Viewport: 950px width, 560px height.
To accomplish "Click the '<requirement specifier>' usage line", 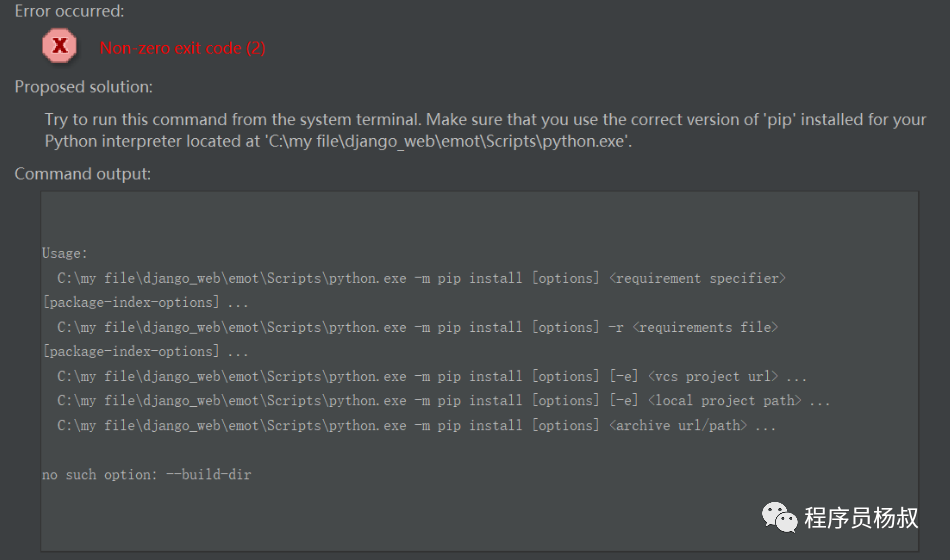I will (x=421, y=278).
